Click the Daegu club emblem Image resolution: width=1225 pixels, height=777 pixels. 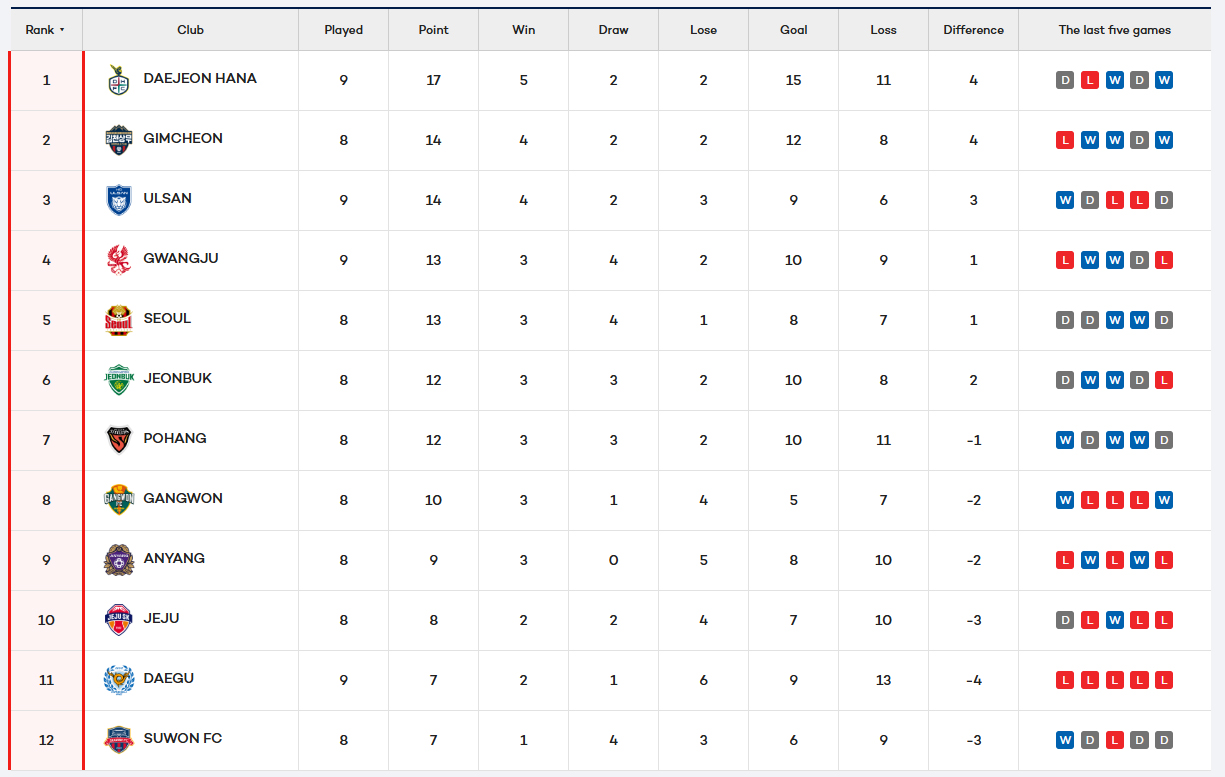(x=118, y=680)
